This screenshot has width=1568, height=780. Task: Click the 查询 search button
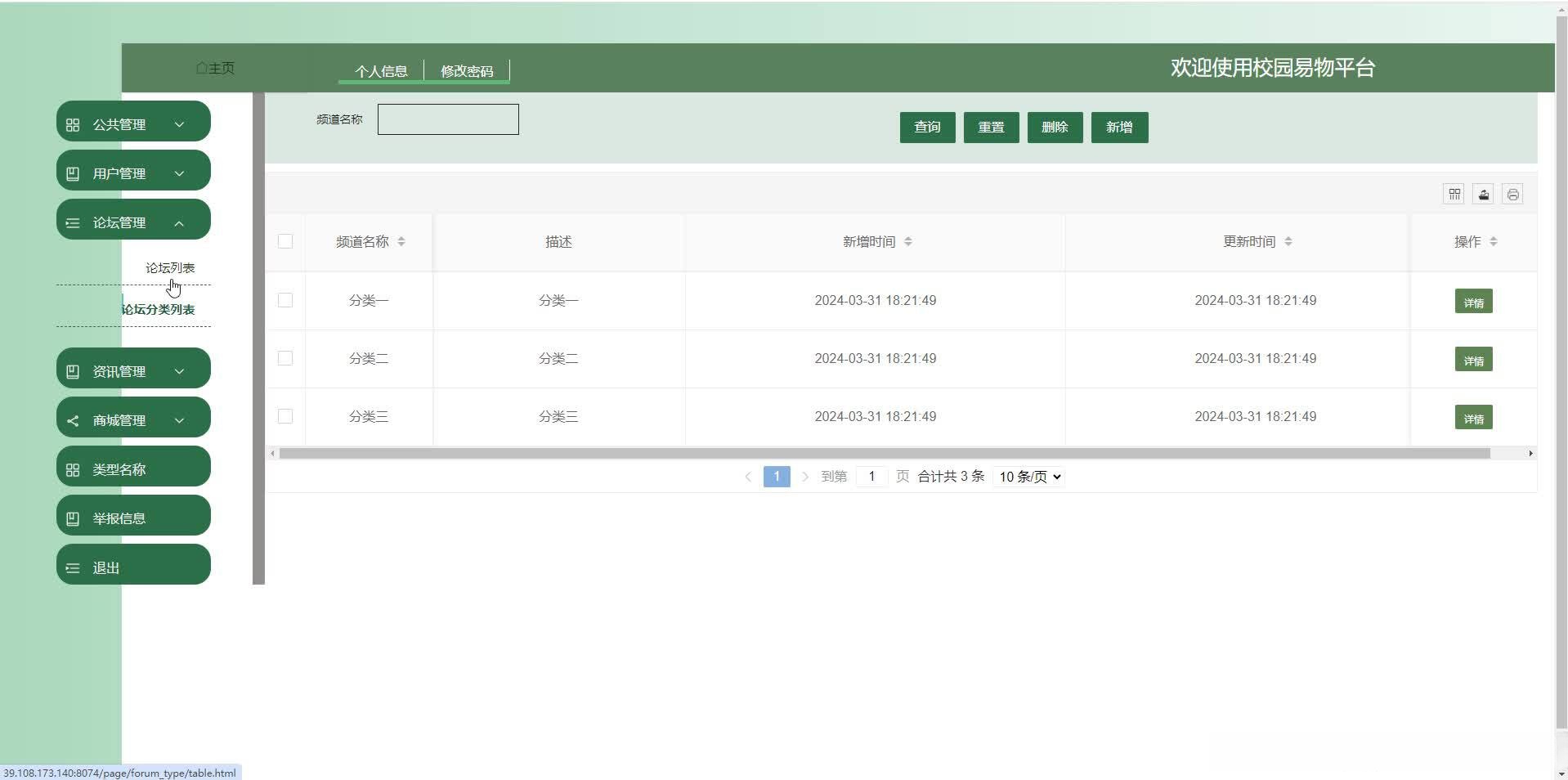click(x=927, y=128)
